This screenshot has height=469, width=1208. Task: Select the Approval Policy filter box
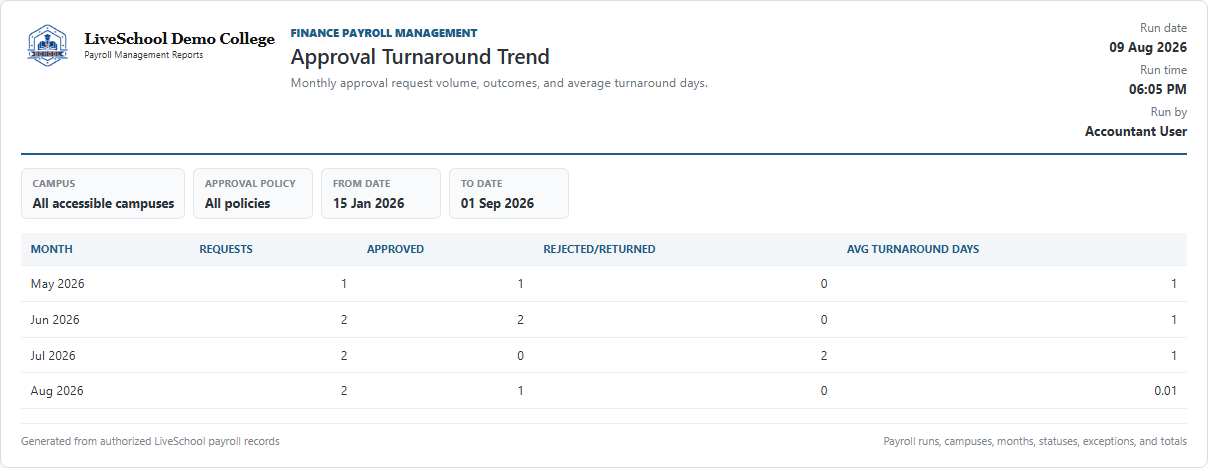pyautogui.click(x=253, y=194)
